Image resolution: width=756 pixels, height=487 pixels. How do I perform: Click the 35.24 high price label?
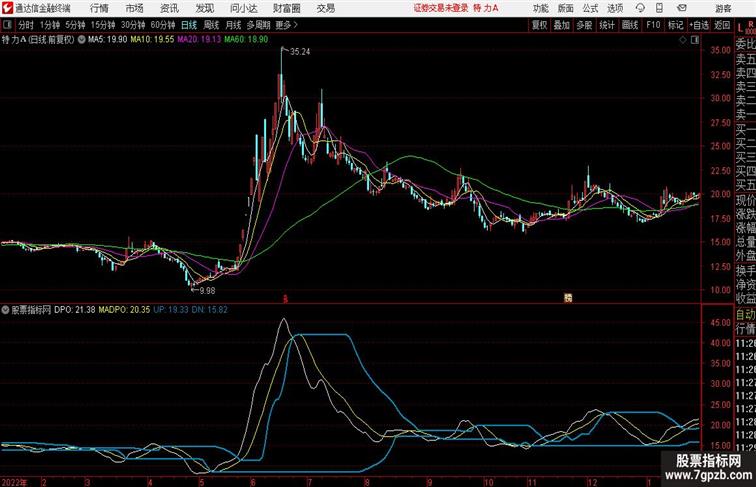coord(300,52)
